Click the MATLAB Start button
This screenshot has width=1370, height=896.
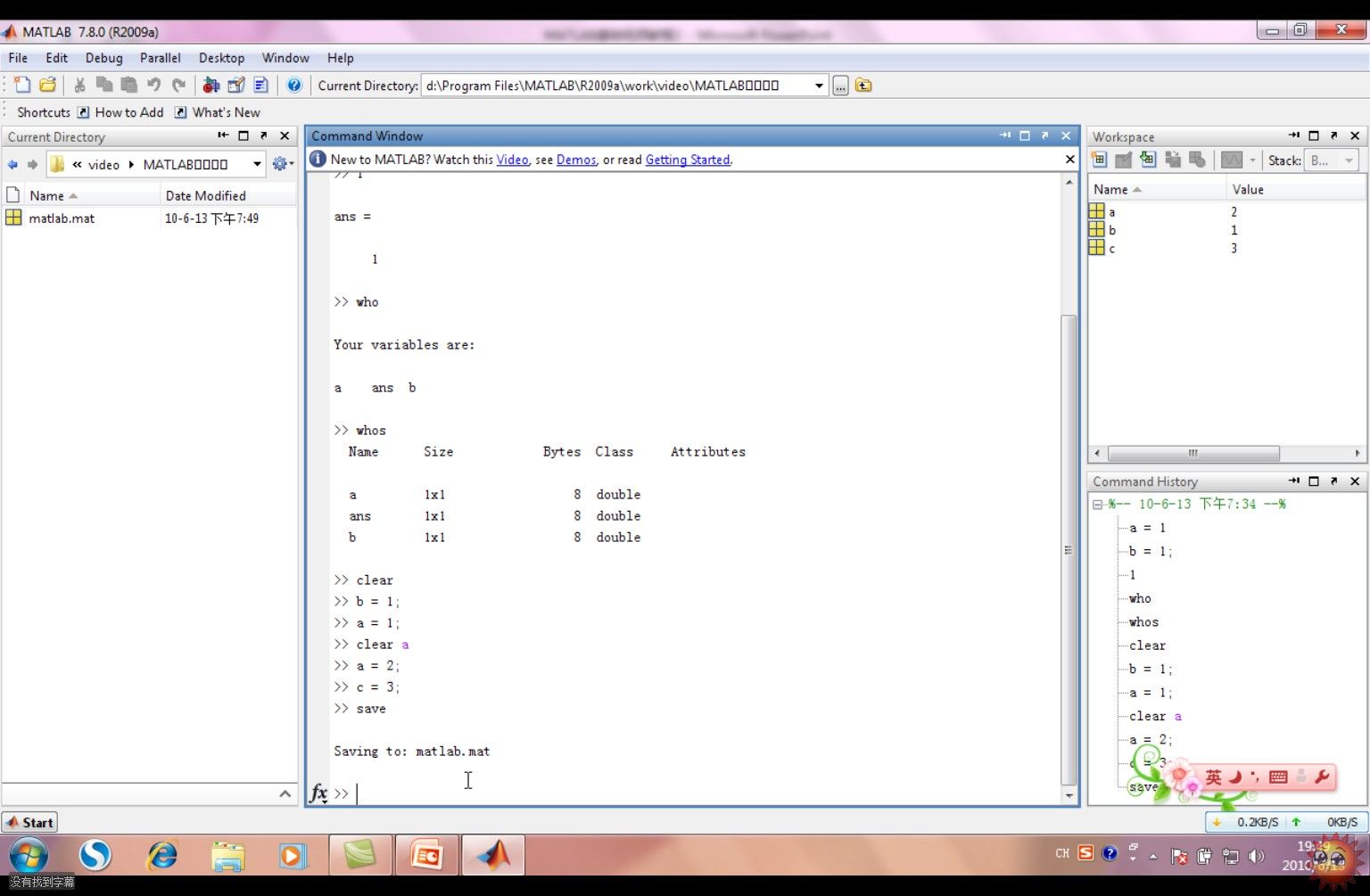tap(30, 822)
